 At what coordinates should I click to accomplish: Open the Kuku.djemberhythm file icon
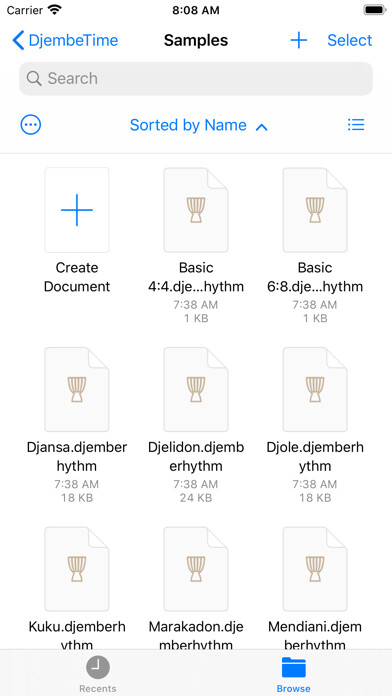pos(77,569)
